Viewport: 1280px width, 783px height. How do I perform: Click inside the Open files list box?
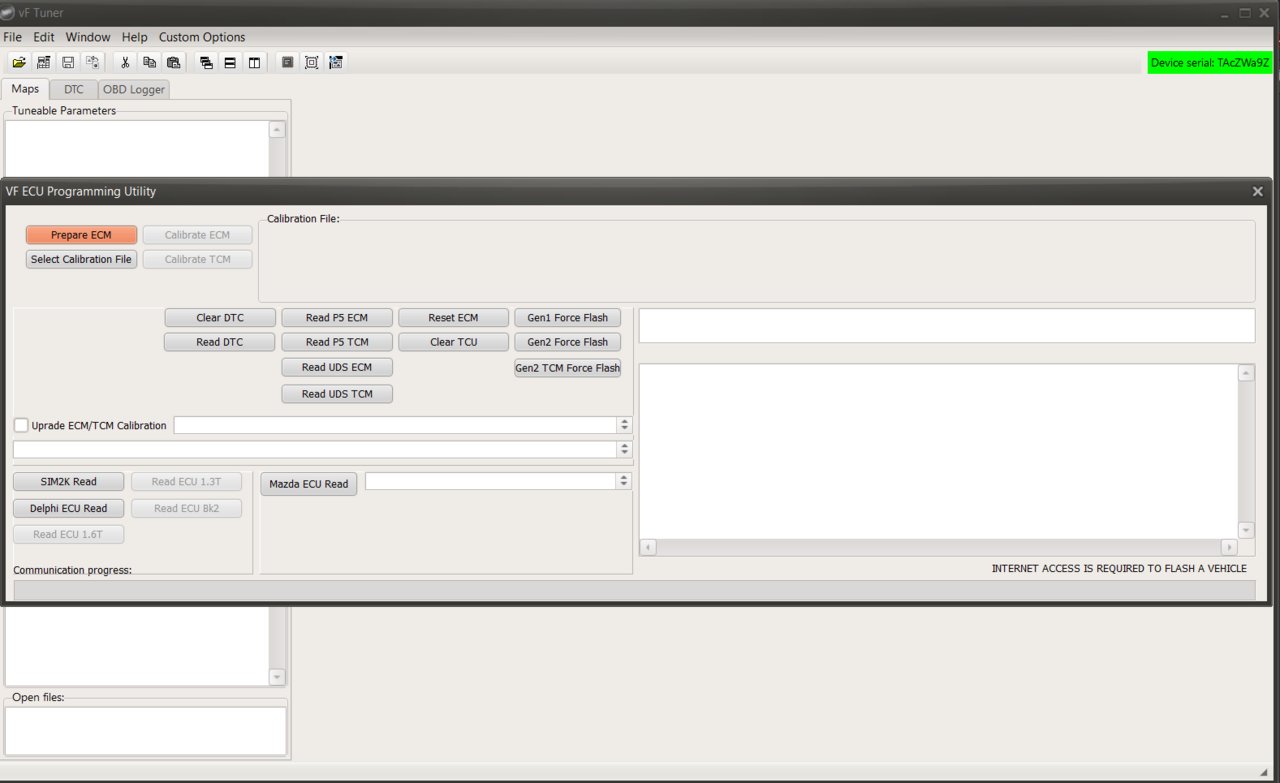[x=145, y=731]
